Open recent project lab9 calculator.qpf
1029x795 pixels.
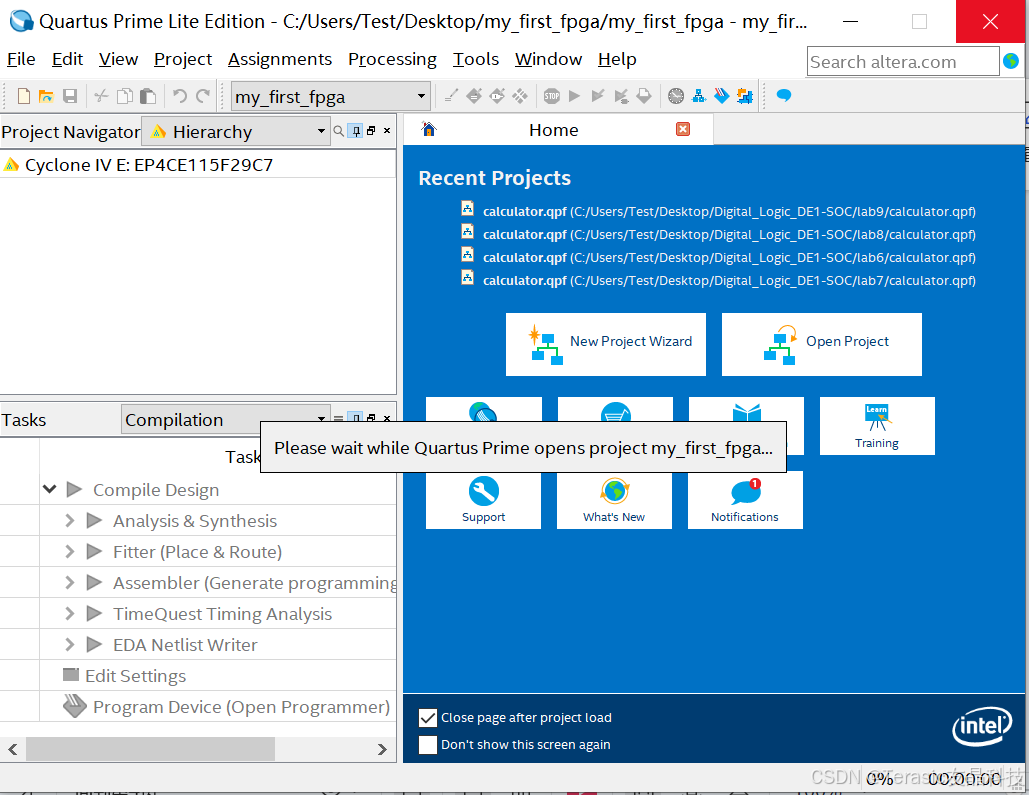pyautogui.click(x=728, y=211)
